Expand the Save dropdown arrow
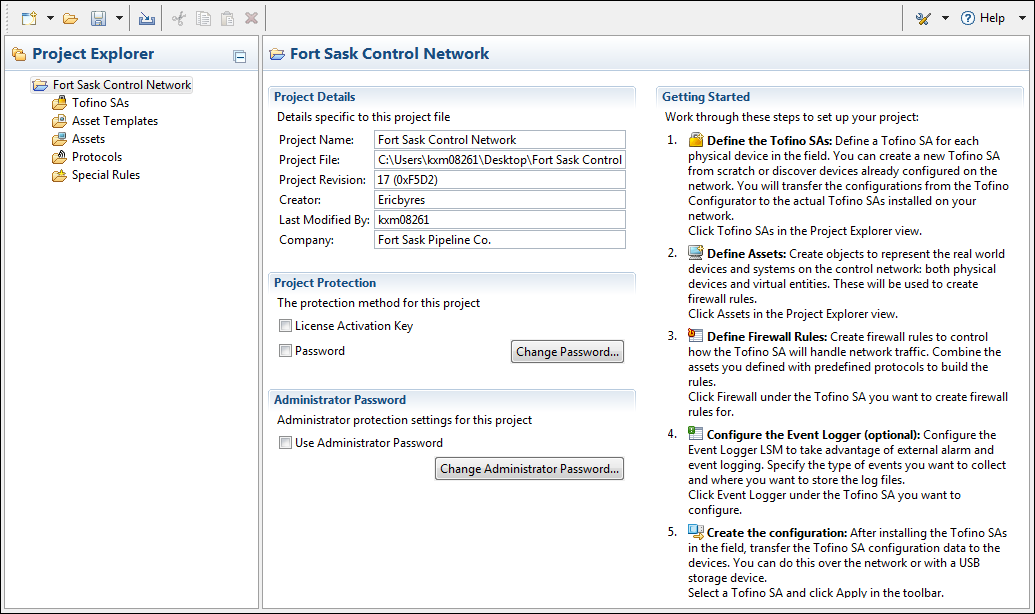This screenshot has height=614, width=1035. [119, 18]
